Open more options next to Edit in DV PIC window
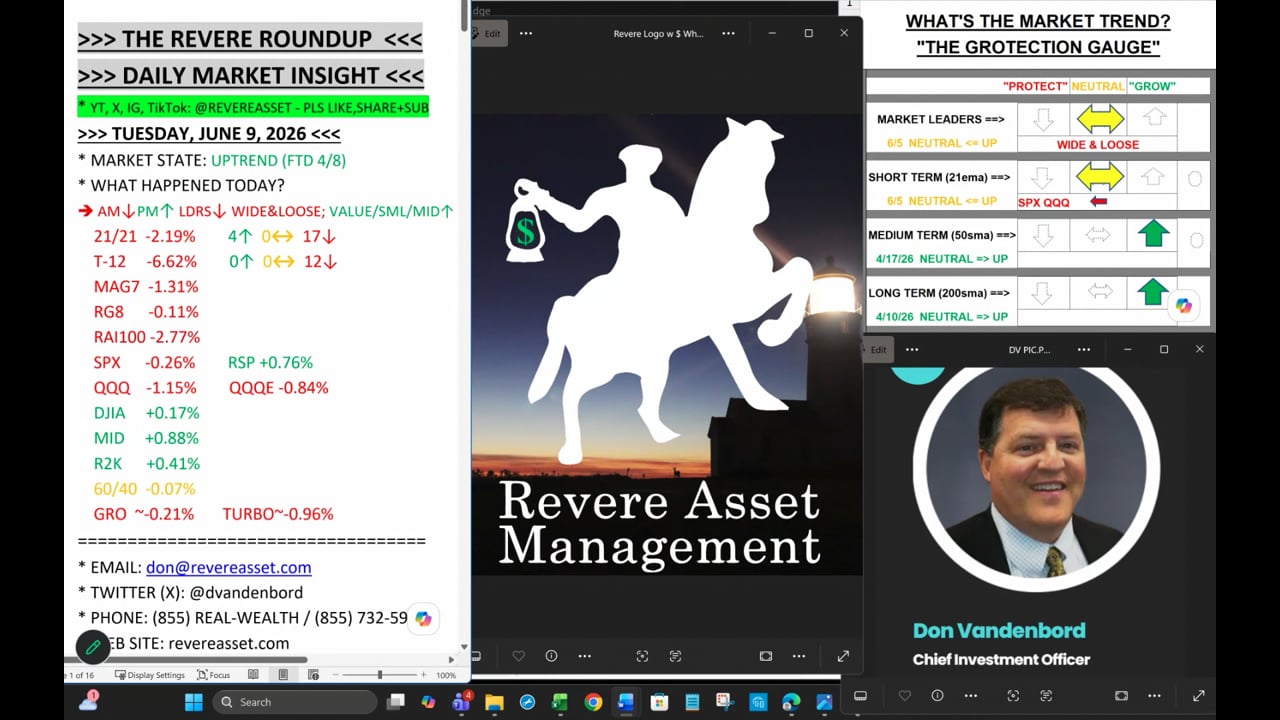This screenshot has width=1280, height=720. pos(912,350)
